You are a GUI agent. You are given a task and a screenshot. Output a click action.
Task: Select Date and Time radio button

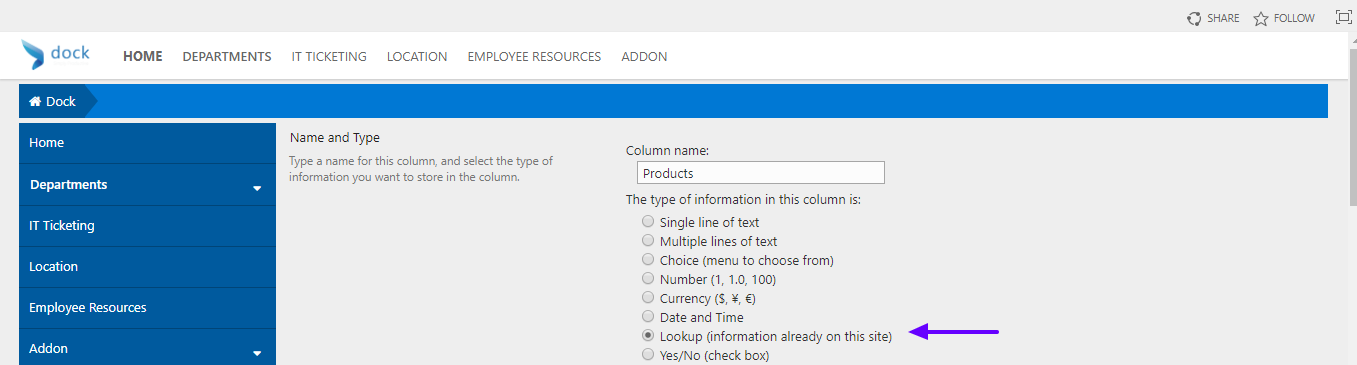click(x=649, y=317)
